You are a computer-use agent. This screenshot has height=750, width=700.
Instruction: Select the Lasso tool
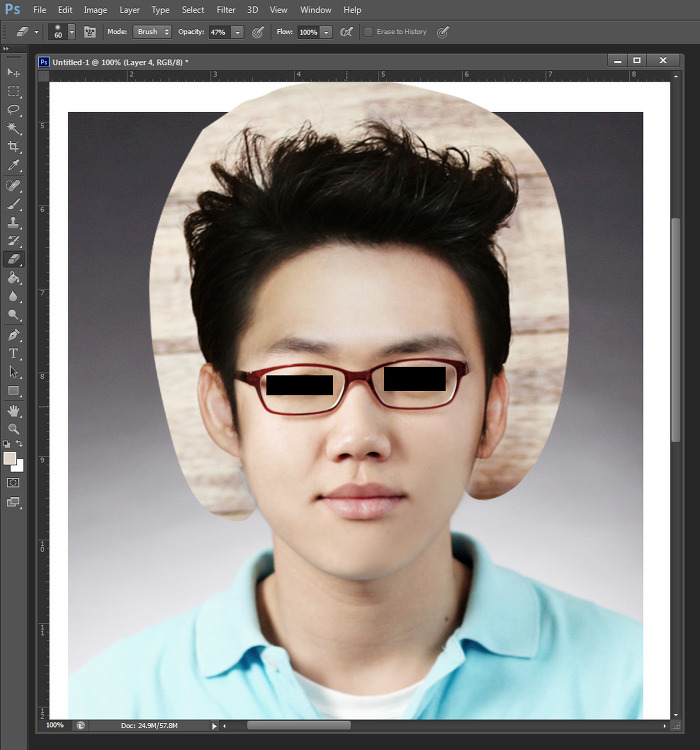13,110
